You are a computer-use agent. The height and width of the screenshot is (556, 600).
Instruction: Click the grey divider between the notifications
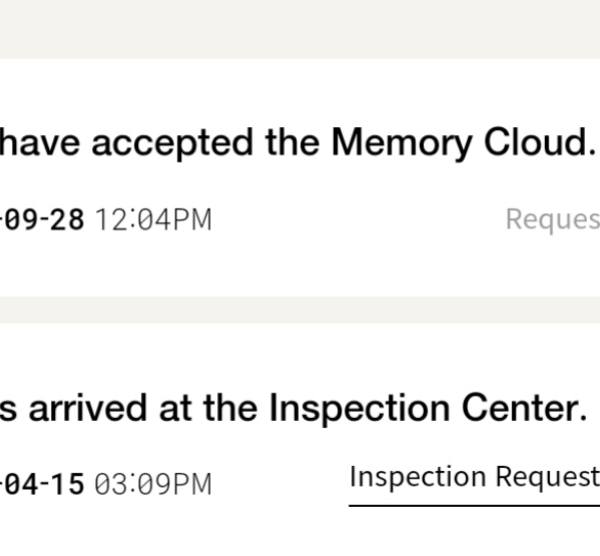(300, 309)
